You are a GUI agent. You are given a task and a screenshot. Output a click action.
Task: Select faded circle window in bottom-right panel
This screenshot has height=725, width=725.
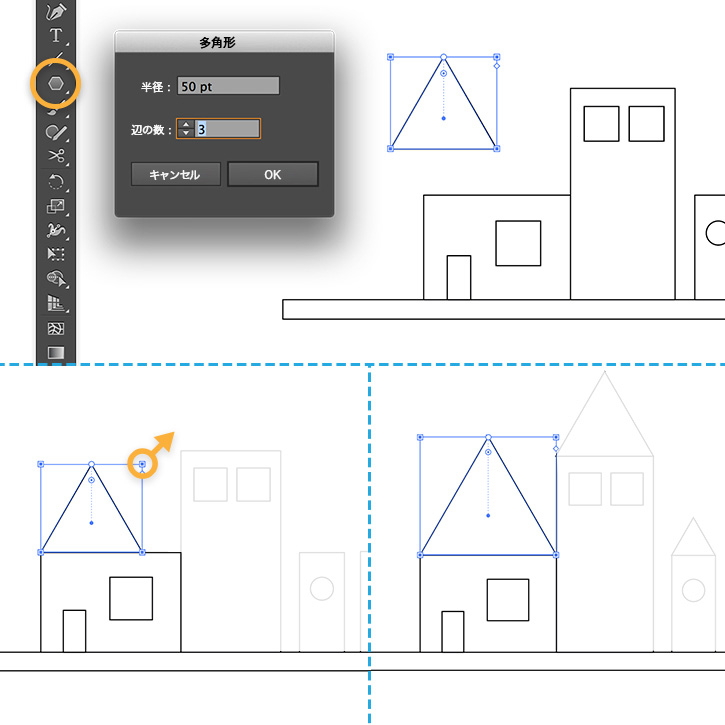pos(693,590)
